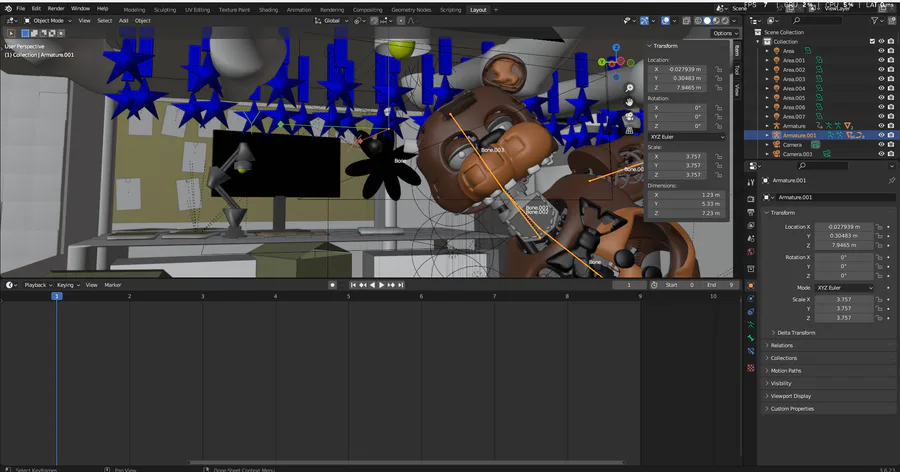Open the Tool properties tab
The height and width of the screenshot is (472, 900).
pyautogui.click(x=751, y=182)
